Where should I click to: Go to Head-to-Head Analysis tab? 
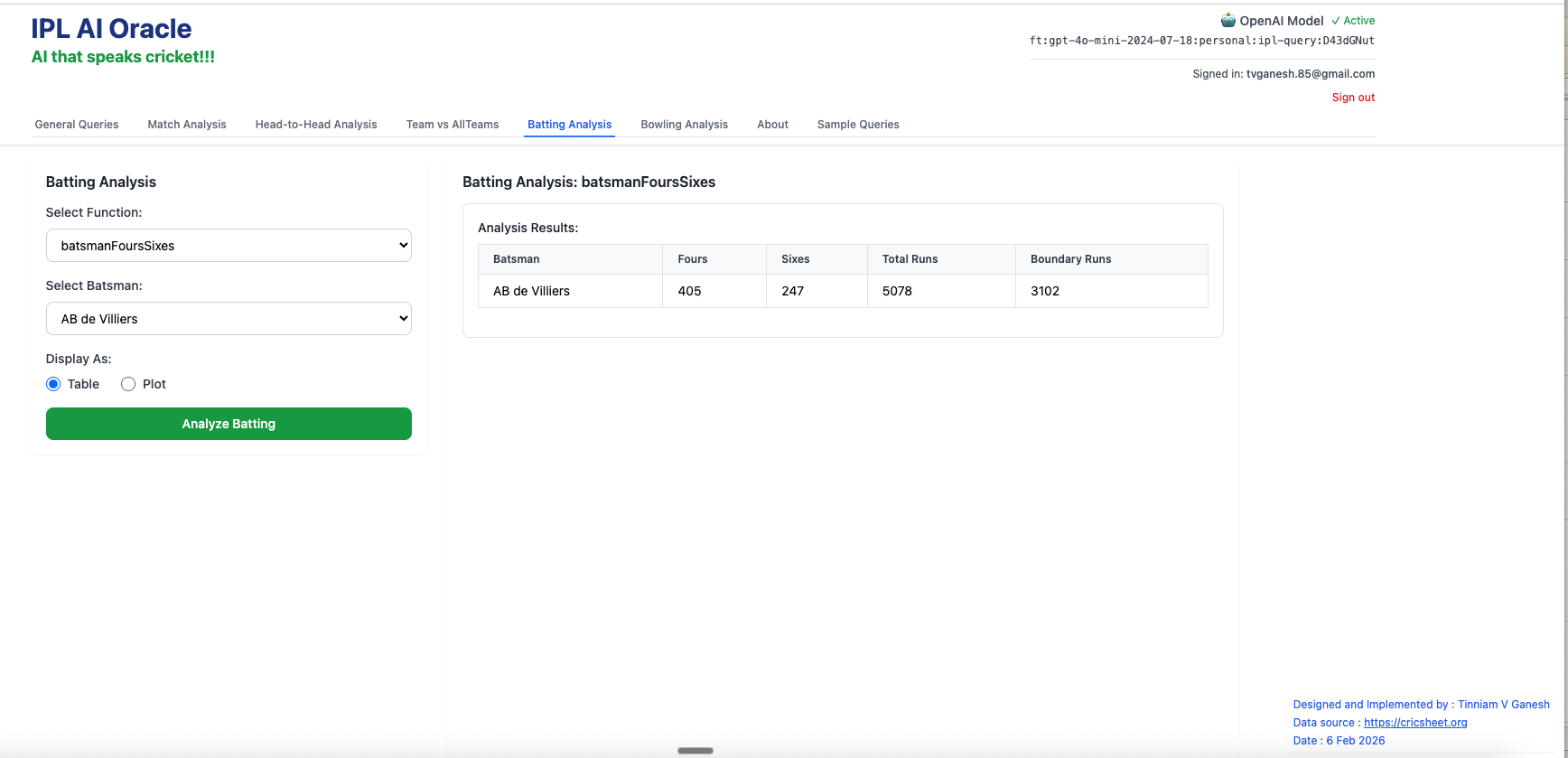(316, 125)
